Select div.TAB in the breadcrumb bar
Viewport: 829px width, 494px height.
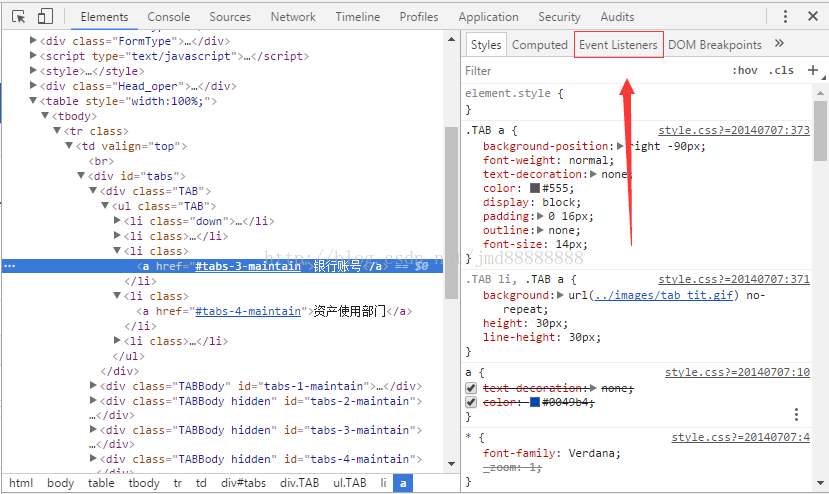(299, 483)
